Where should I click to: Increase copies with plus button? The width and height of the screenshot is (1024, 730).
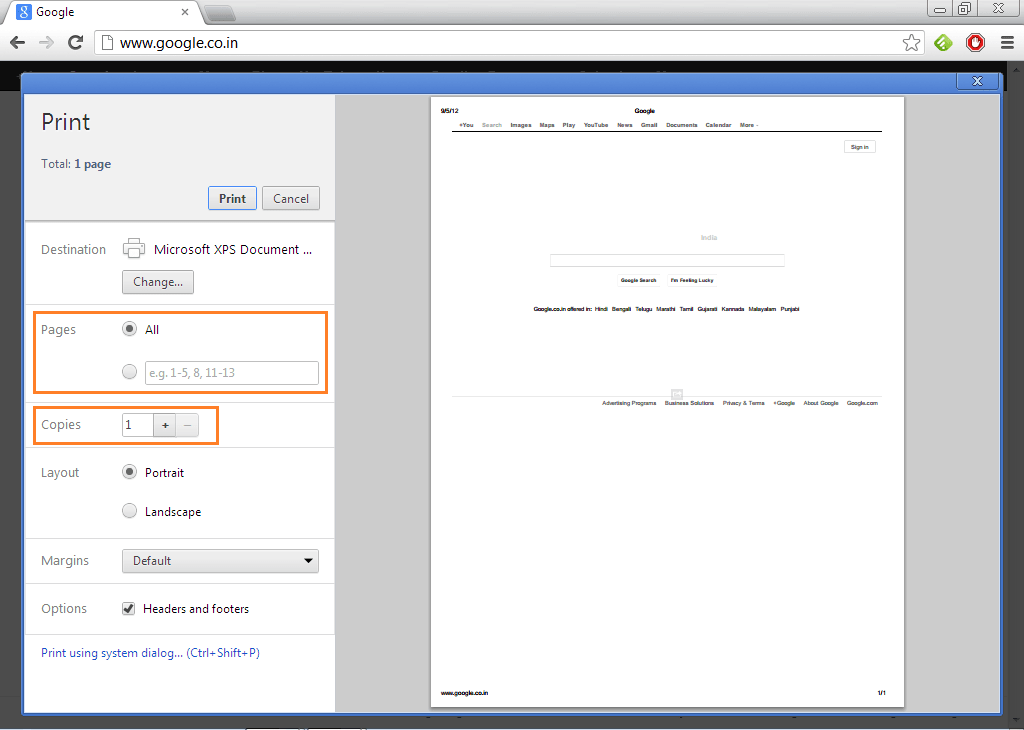165,425
